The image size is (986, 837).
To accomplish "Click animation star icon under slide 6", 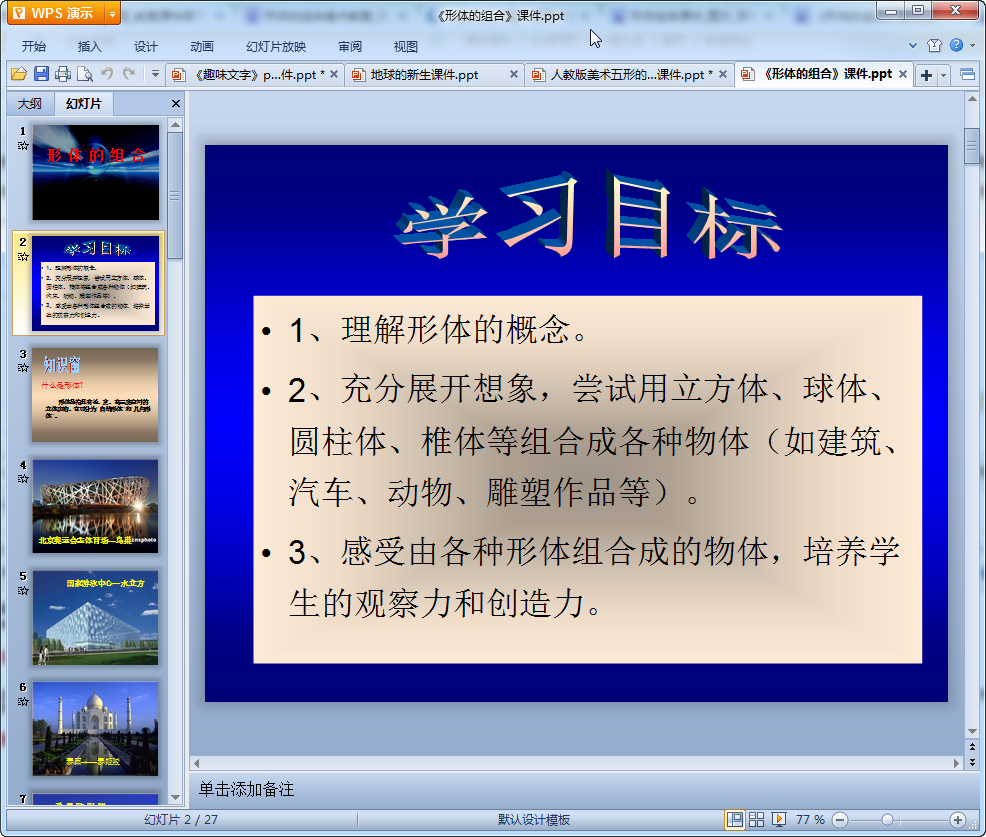I will pos(23,701).
